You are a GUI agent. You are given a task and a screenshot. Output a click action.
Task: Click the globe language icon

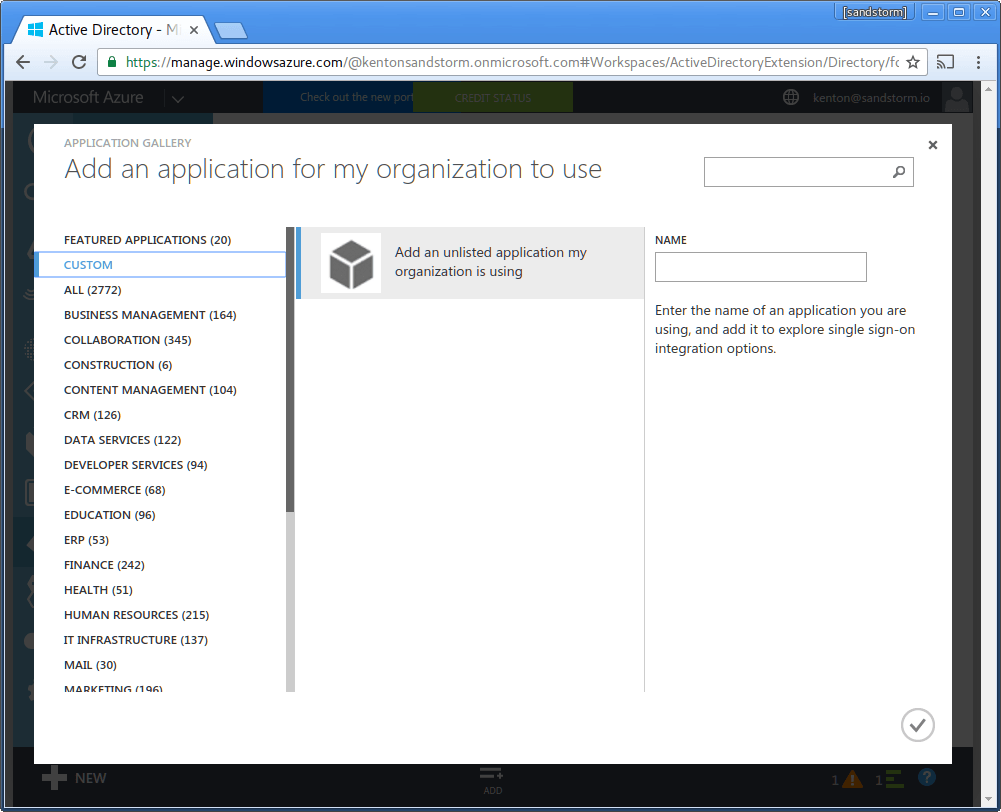pos(791,97)
